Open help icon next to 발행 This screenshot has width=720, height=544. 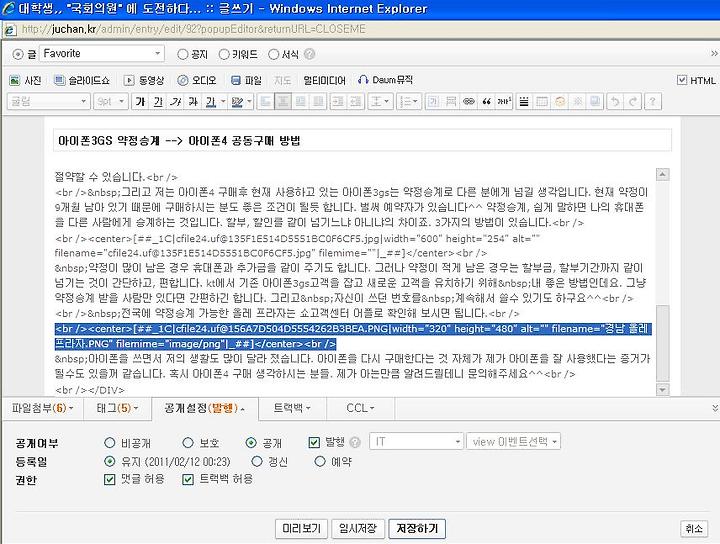354,443
